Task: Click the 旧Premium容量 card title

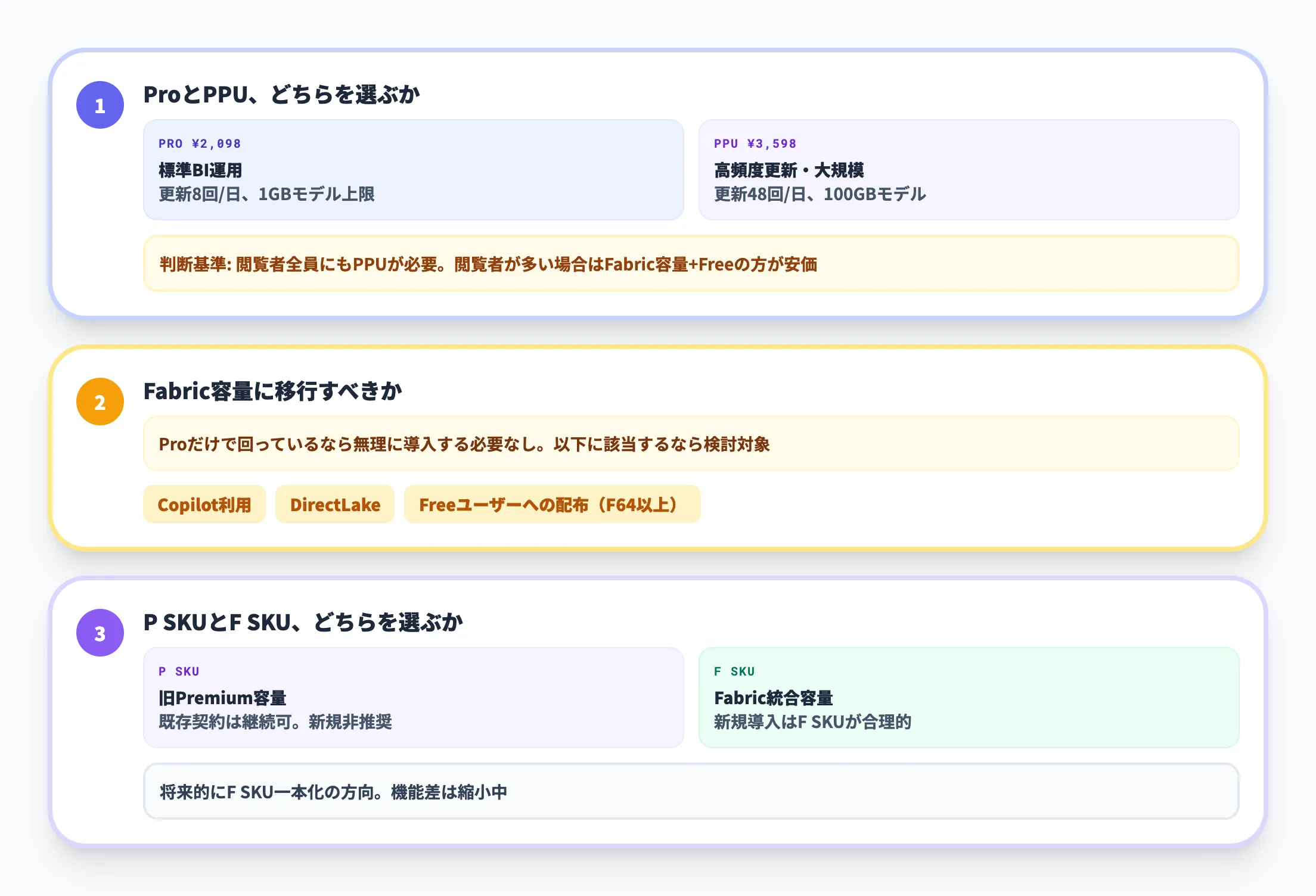Action: point(222,698)
